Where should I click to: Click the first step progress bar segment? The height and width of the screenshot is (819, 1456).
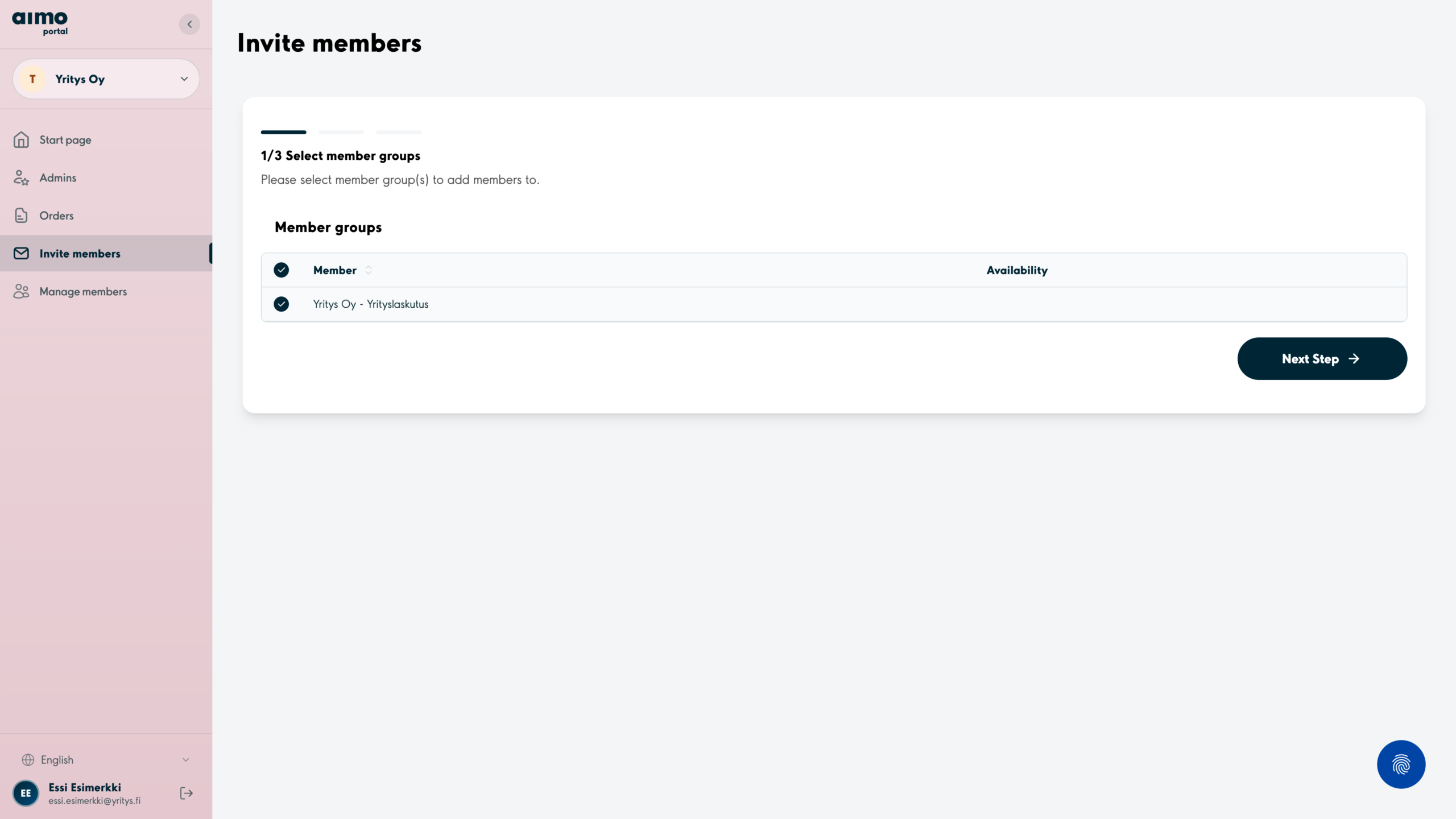coord(283,132)
